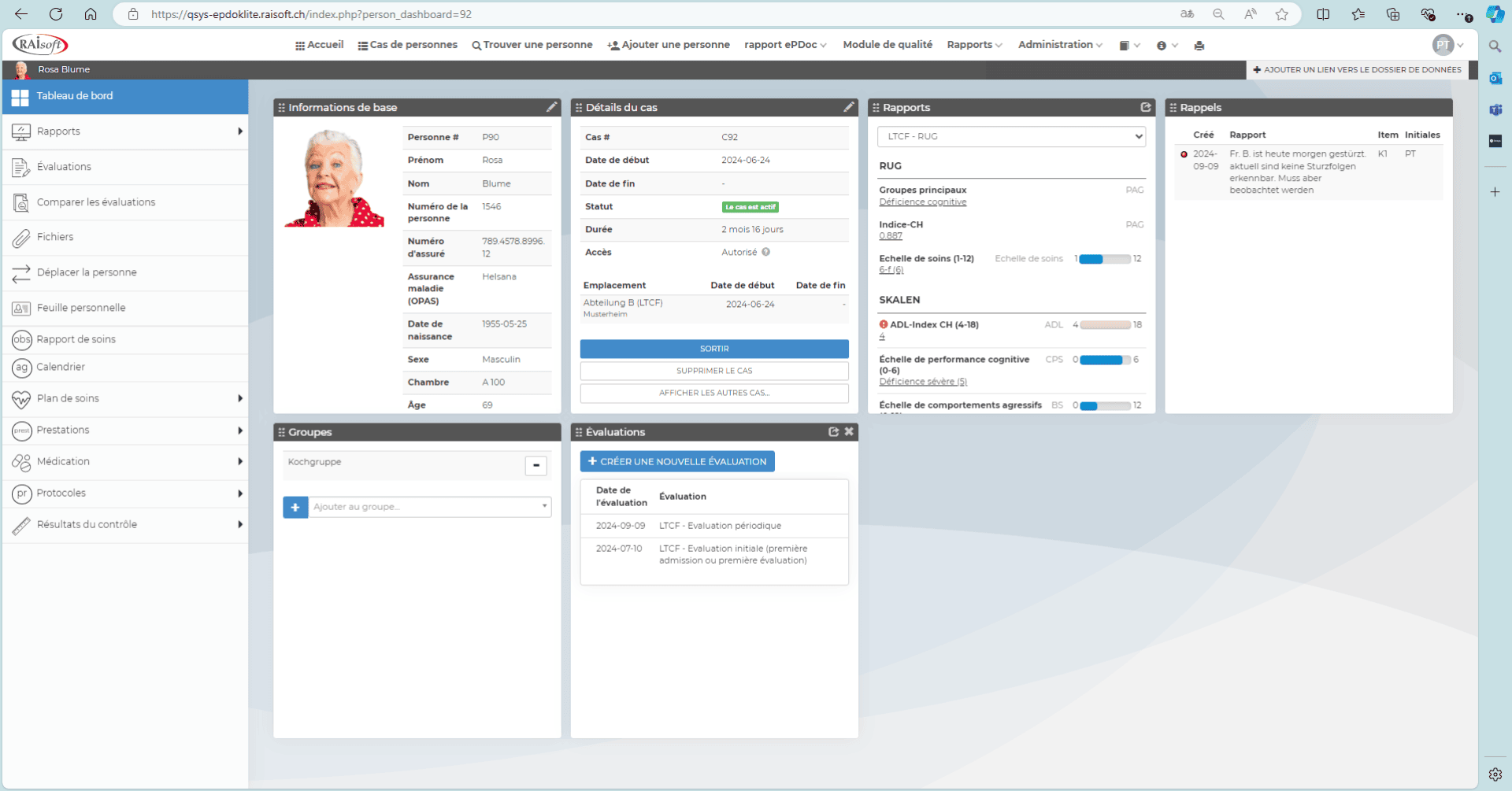Open the Déficience cognitive link
1512x791 pixels.
922,202
